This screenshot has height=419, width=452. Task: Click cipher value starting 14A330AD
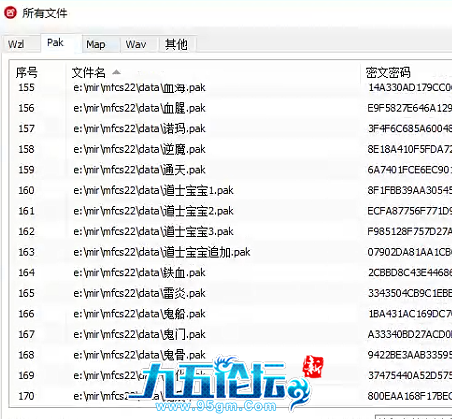click(410, 88)
